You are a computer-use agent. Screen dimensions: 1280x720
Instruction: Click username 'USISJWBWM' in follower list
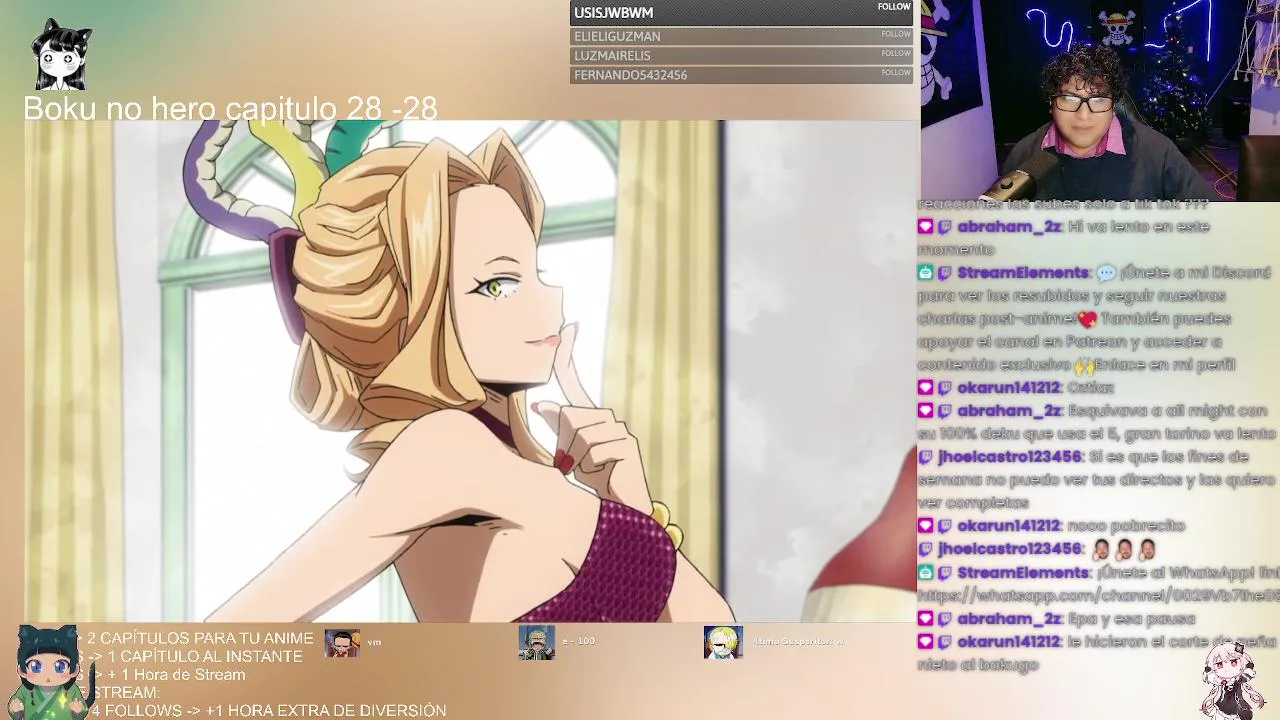(x=613, y=13)
